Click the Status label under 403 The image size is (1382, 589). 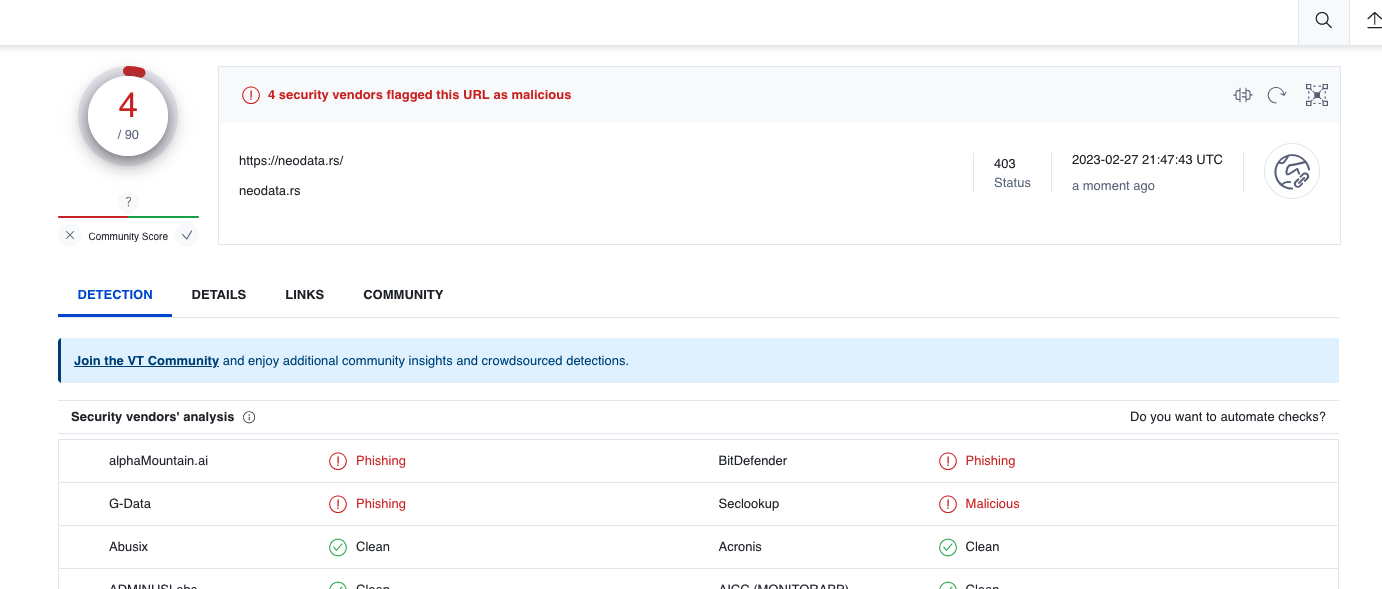point(1012,183)
